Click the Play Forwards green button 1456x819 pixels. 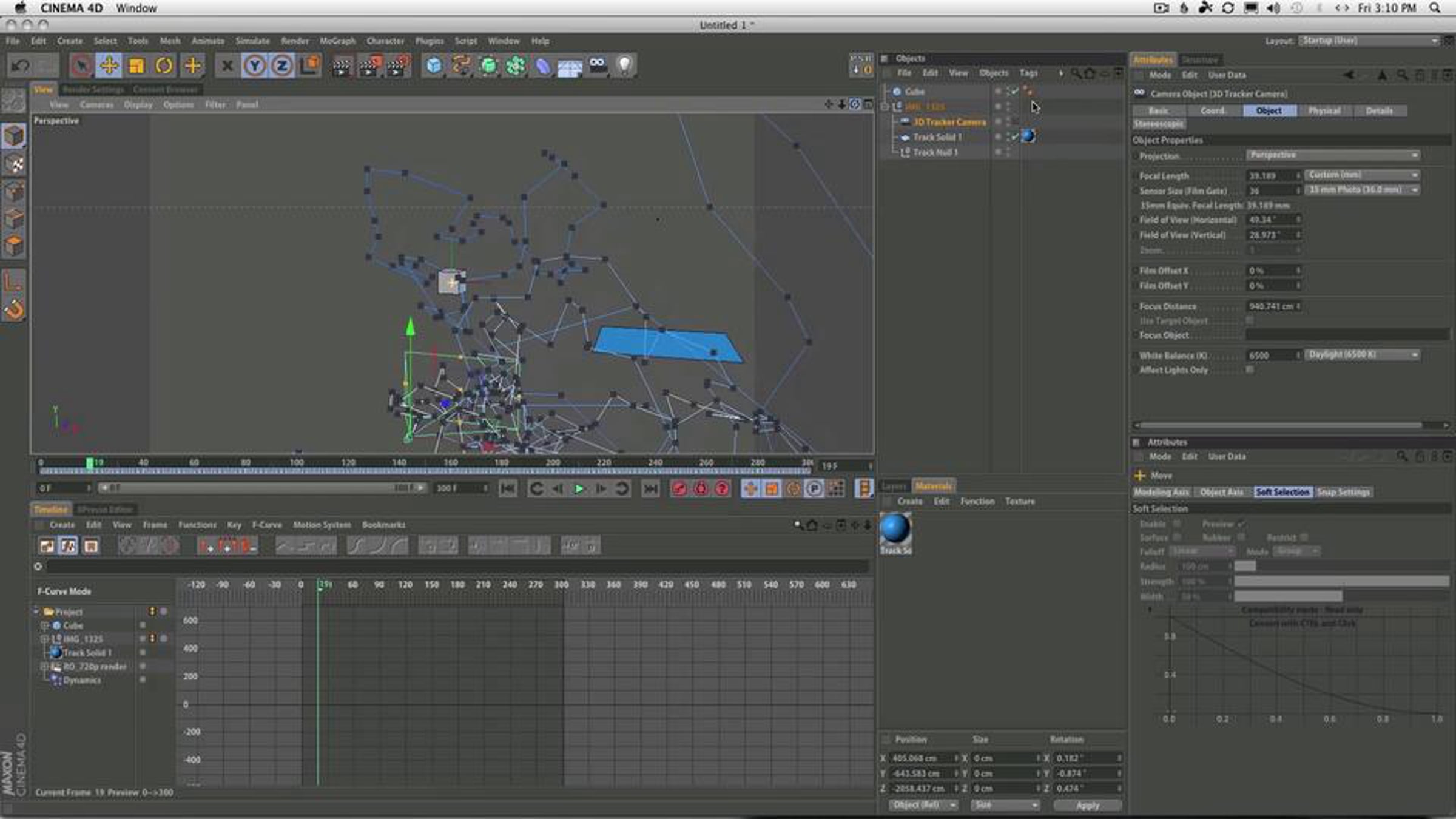tap(579, 489)
